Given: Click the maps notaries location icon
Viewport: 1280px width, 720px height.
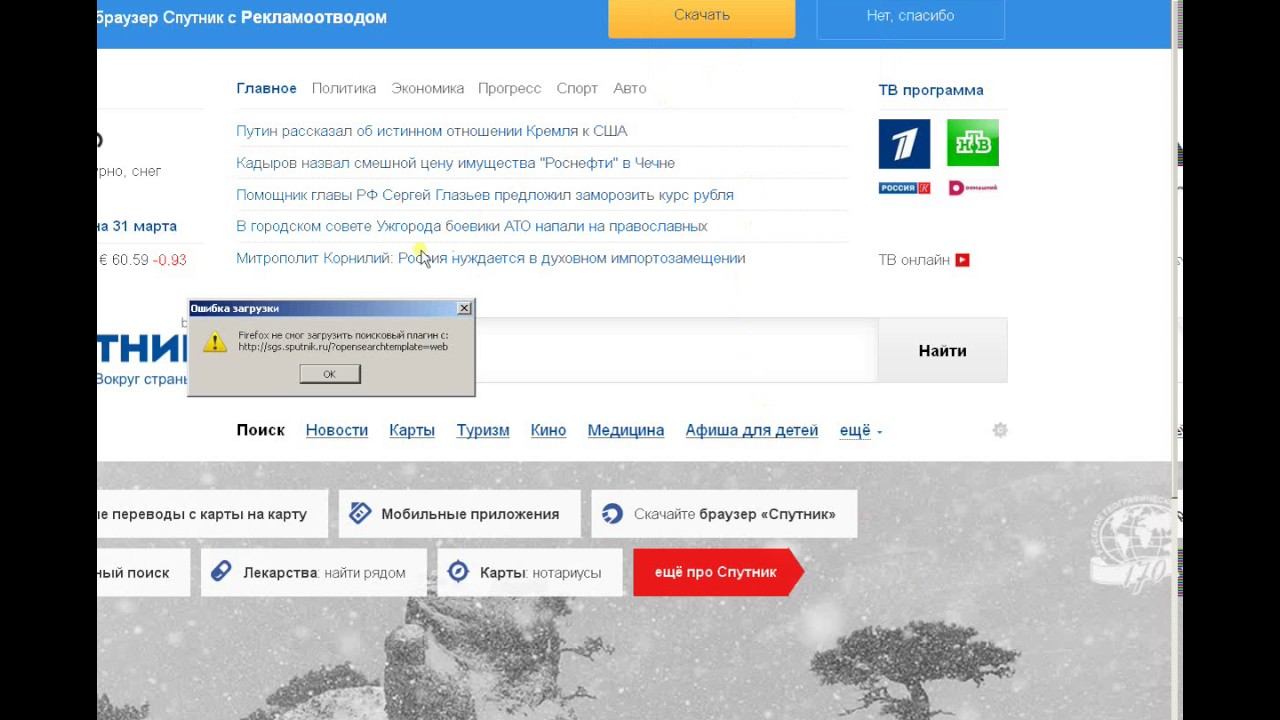Looking at the screenshot, I should click(x=458, y=572).
